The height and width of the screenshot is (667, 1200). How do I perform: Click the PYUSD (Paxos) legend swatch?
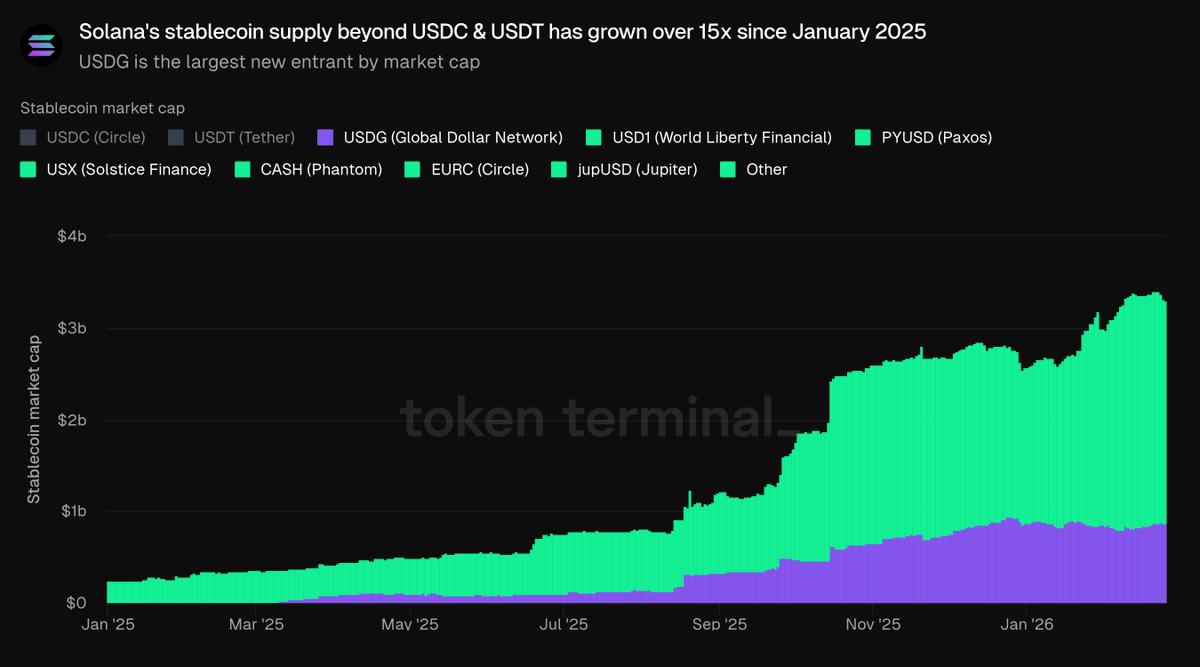coord(863,137)
